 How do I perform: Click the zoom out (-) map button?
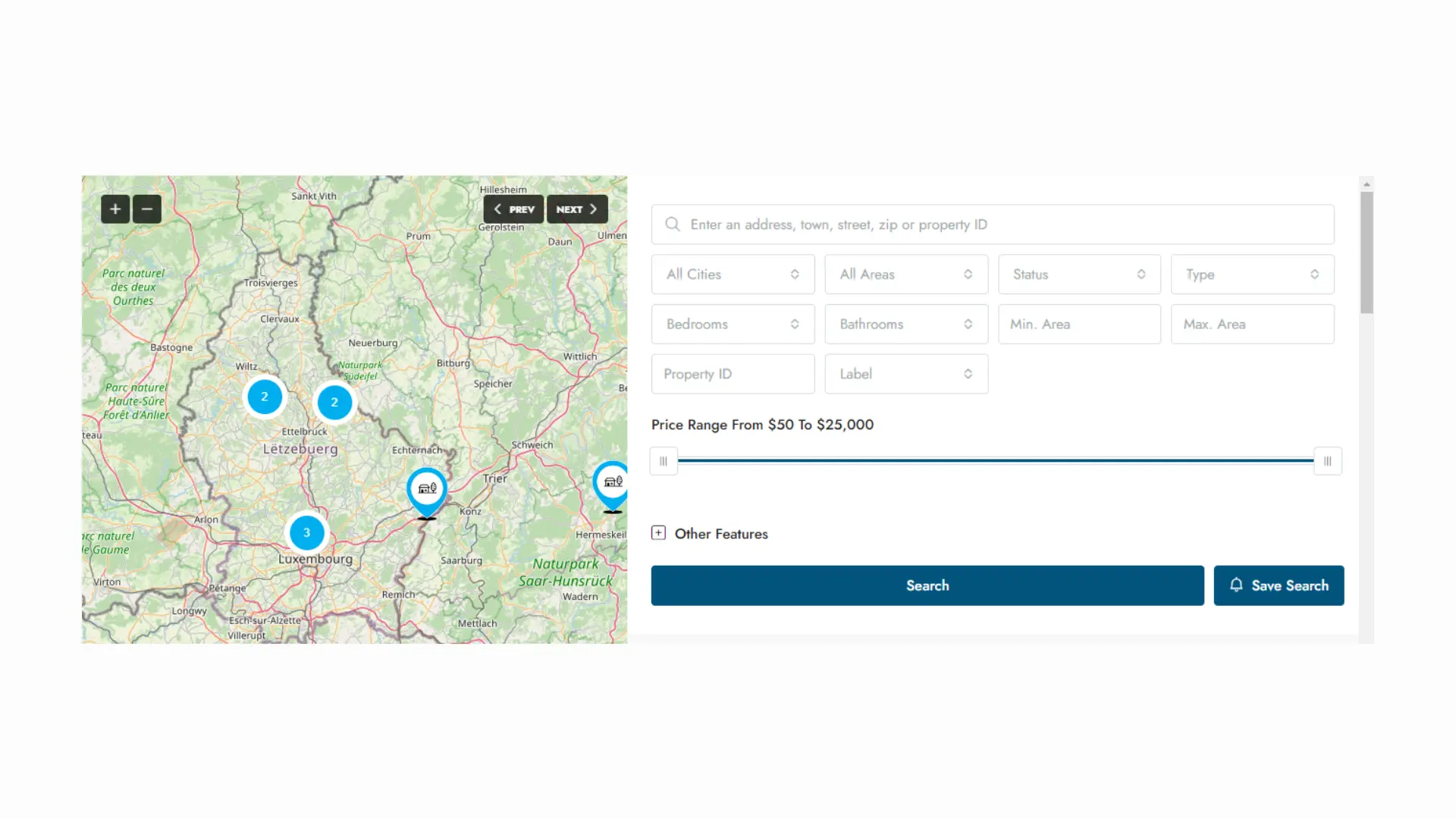tap(147, 209)
